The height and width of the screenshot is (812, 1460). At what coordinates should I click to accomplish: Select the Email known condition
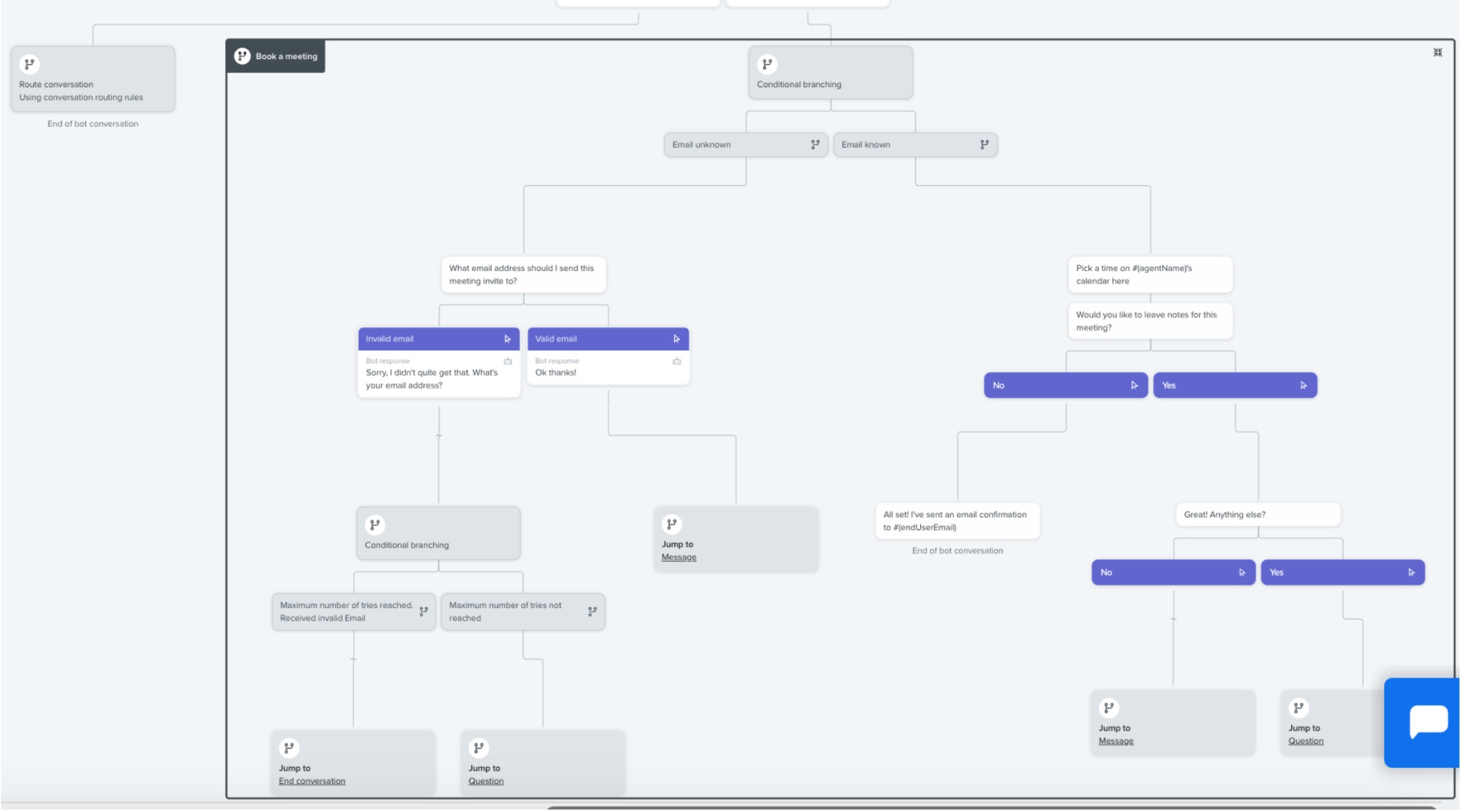(915, 145)
